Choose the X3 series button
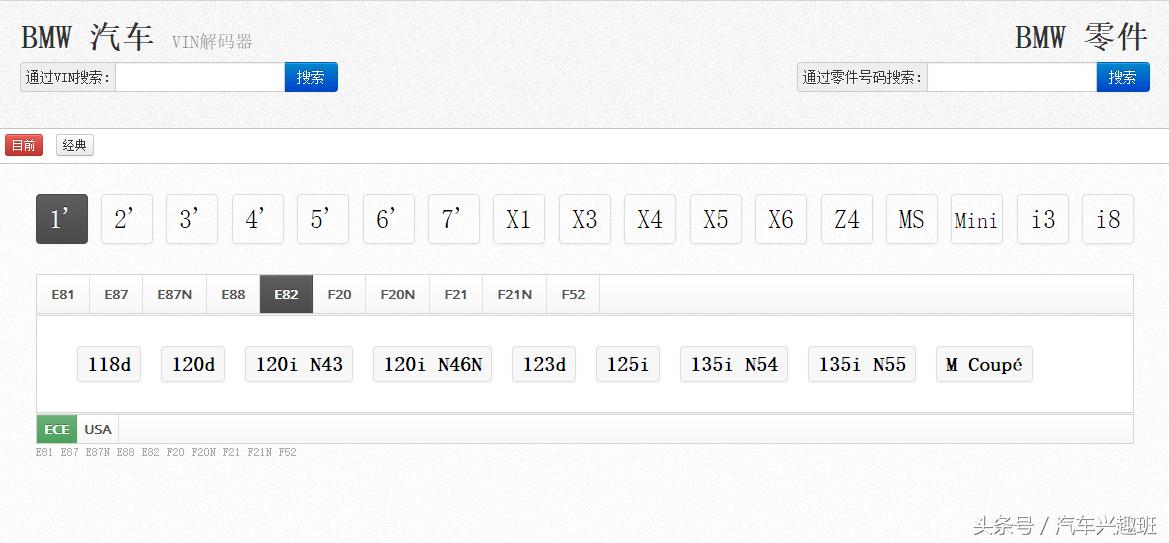1169x543 pixels. [x=585, y=219]
